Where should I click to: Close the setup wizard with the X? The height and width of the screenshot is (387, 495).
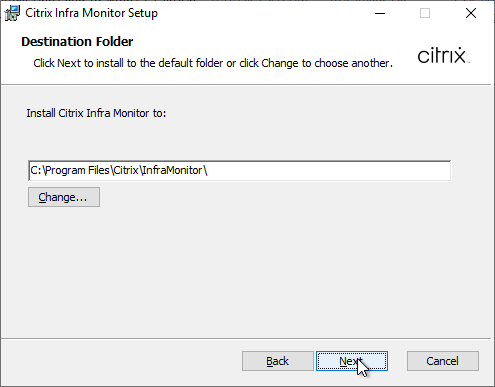coord(471,13)
